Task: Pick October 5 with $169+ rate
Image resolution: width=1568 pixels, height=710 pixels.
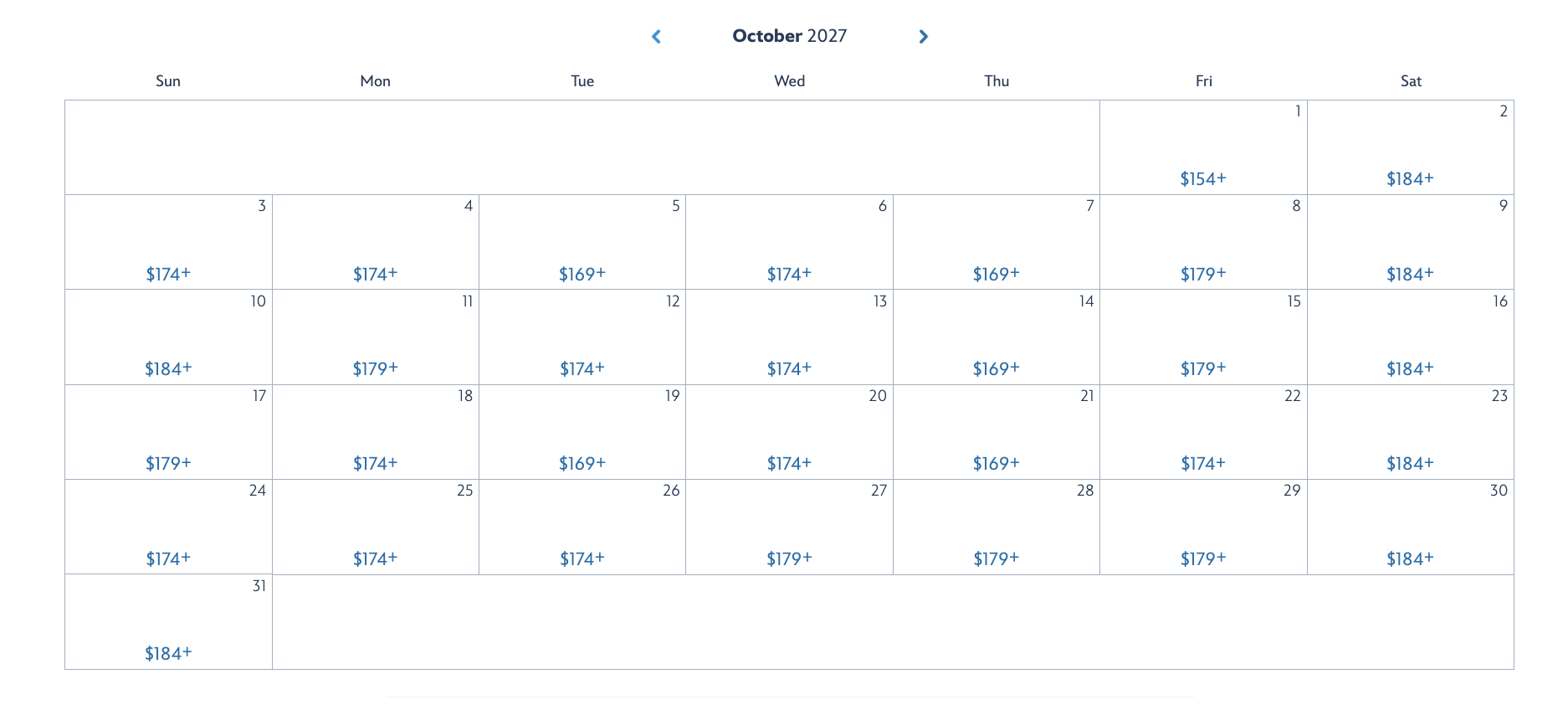Action: coord(582,274)
